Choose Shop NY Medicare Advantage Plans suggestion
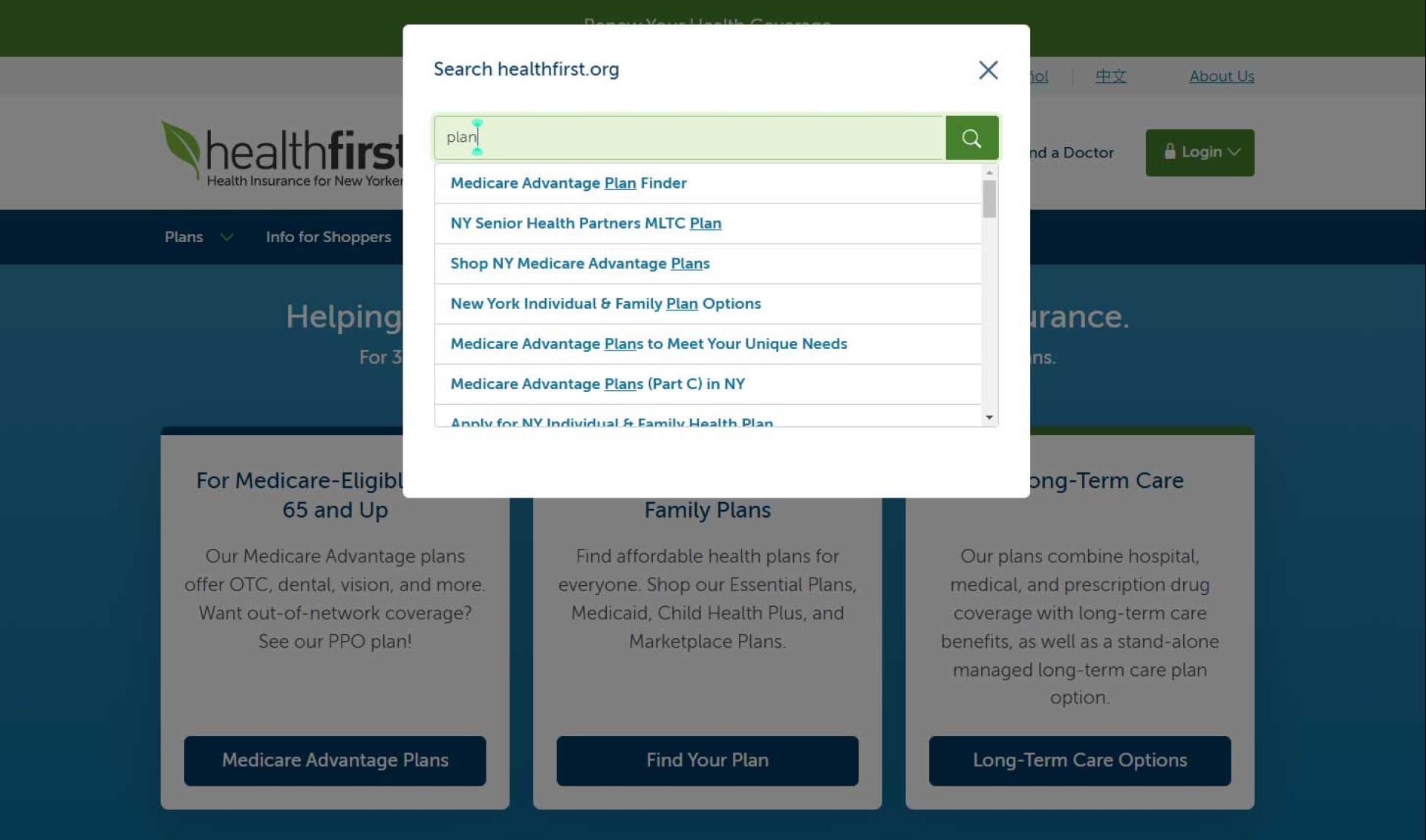 pos(708,264)
